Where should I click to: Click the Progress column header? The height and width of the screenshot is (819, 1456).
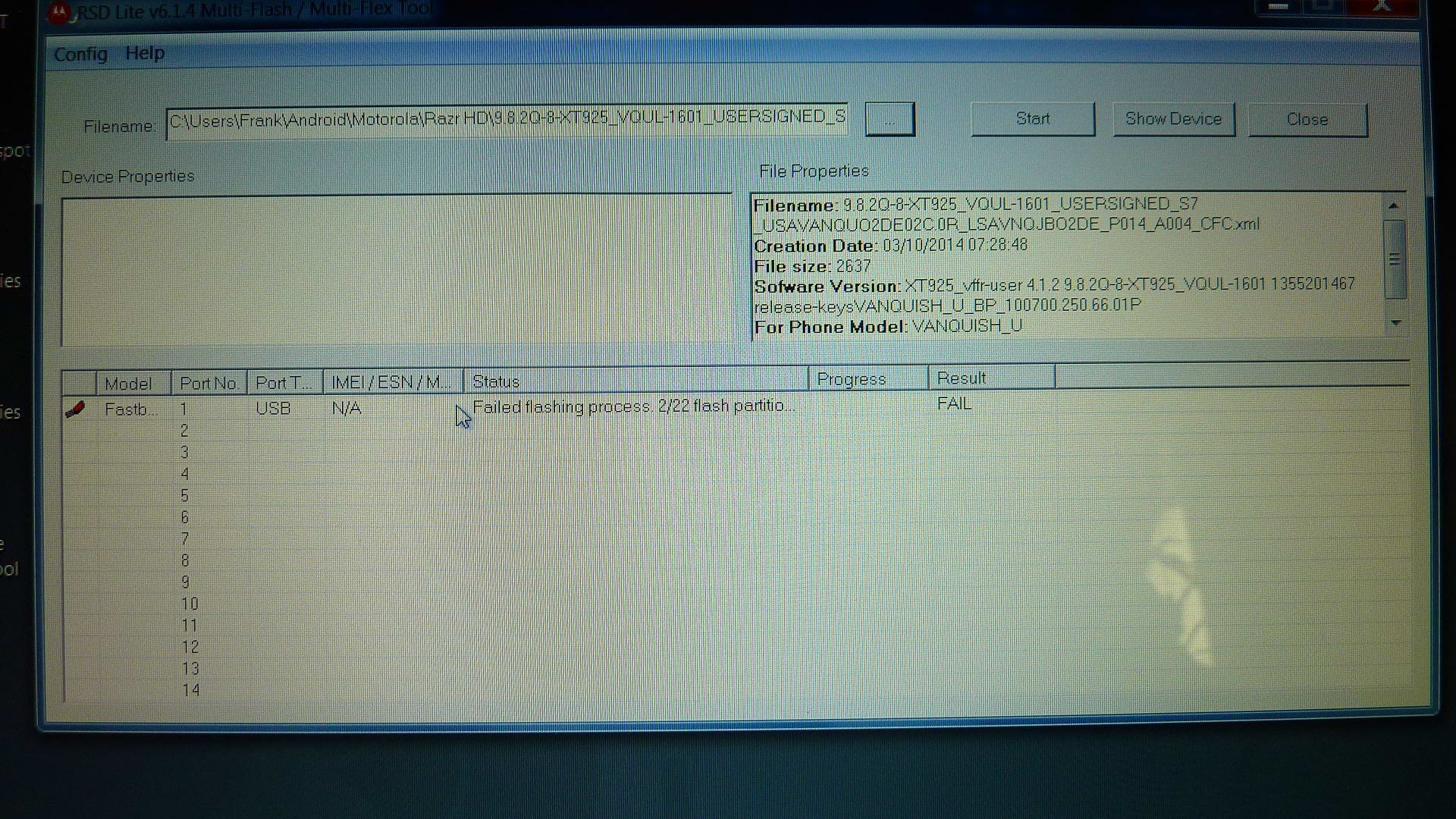point(868,378)
